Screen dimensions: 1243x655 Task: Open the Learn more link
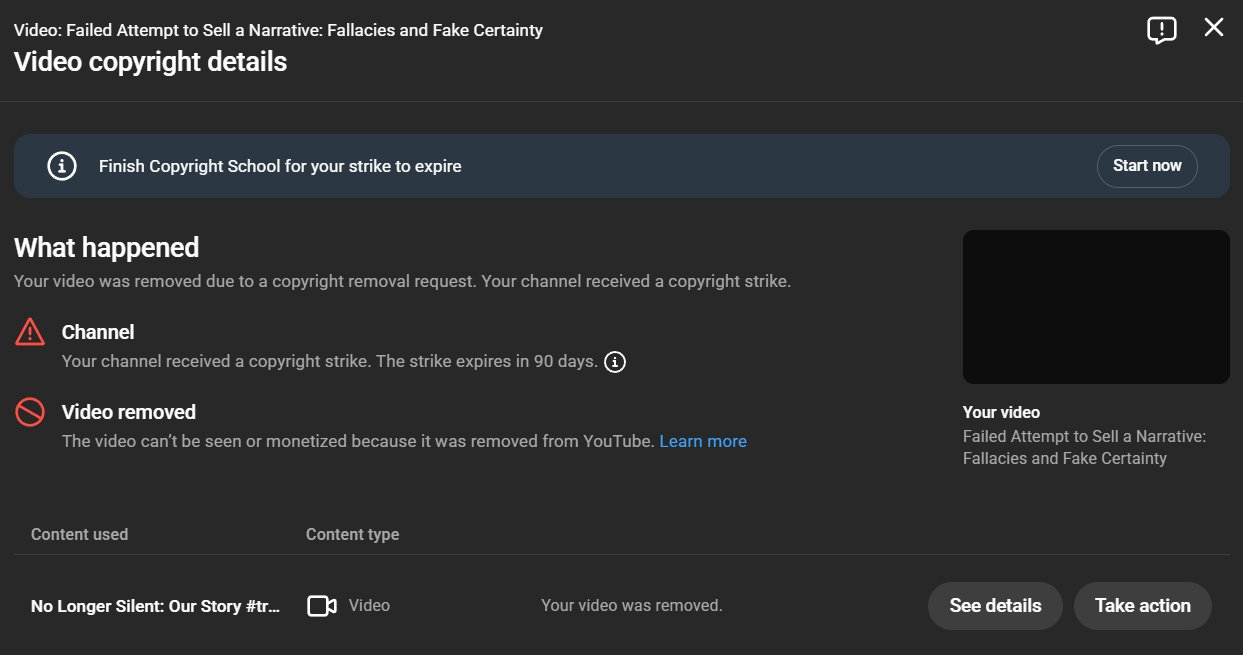[702, 441]
